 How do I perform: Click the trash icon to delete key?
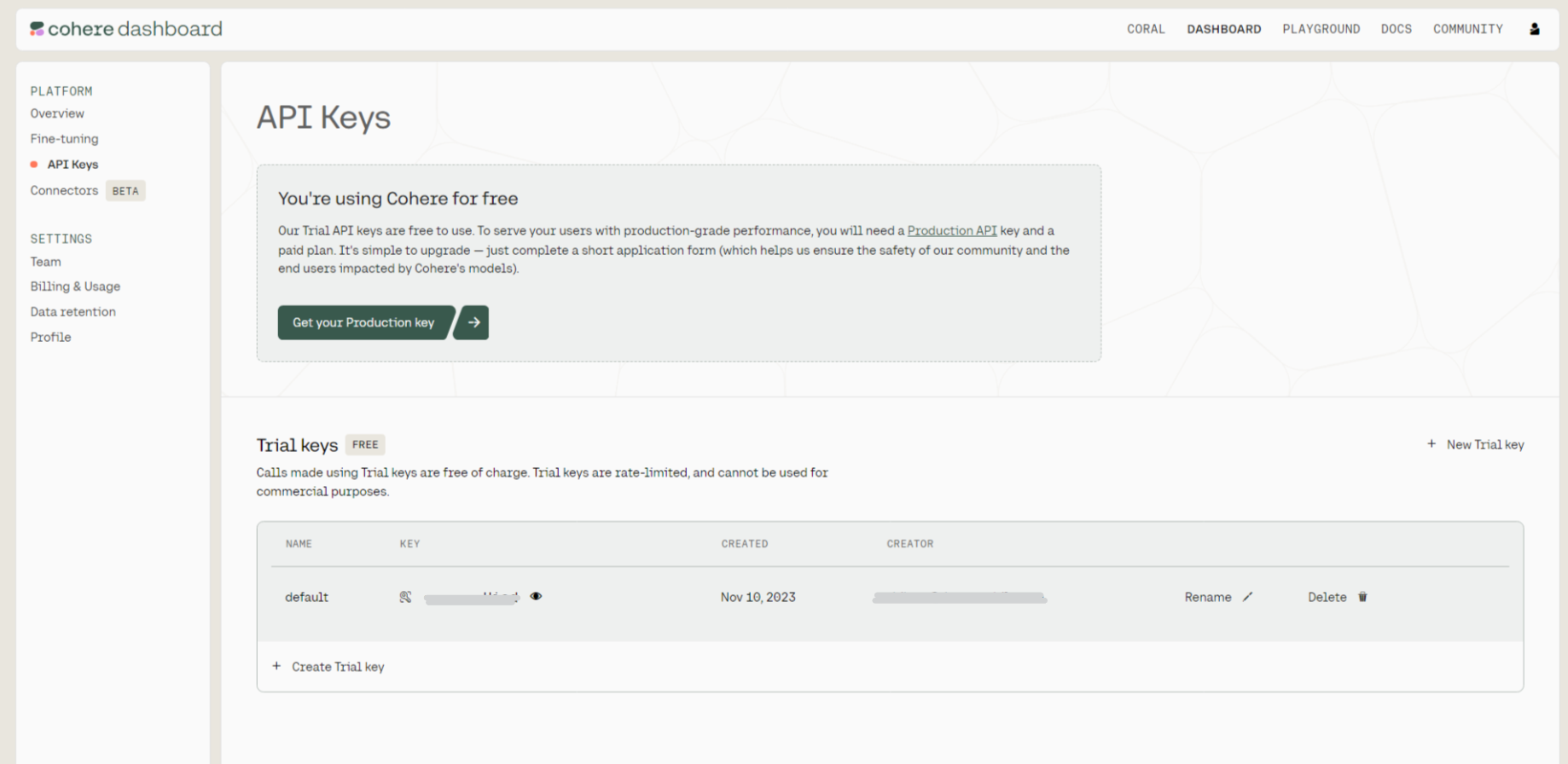(1362, 597)
